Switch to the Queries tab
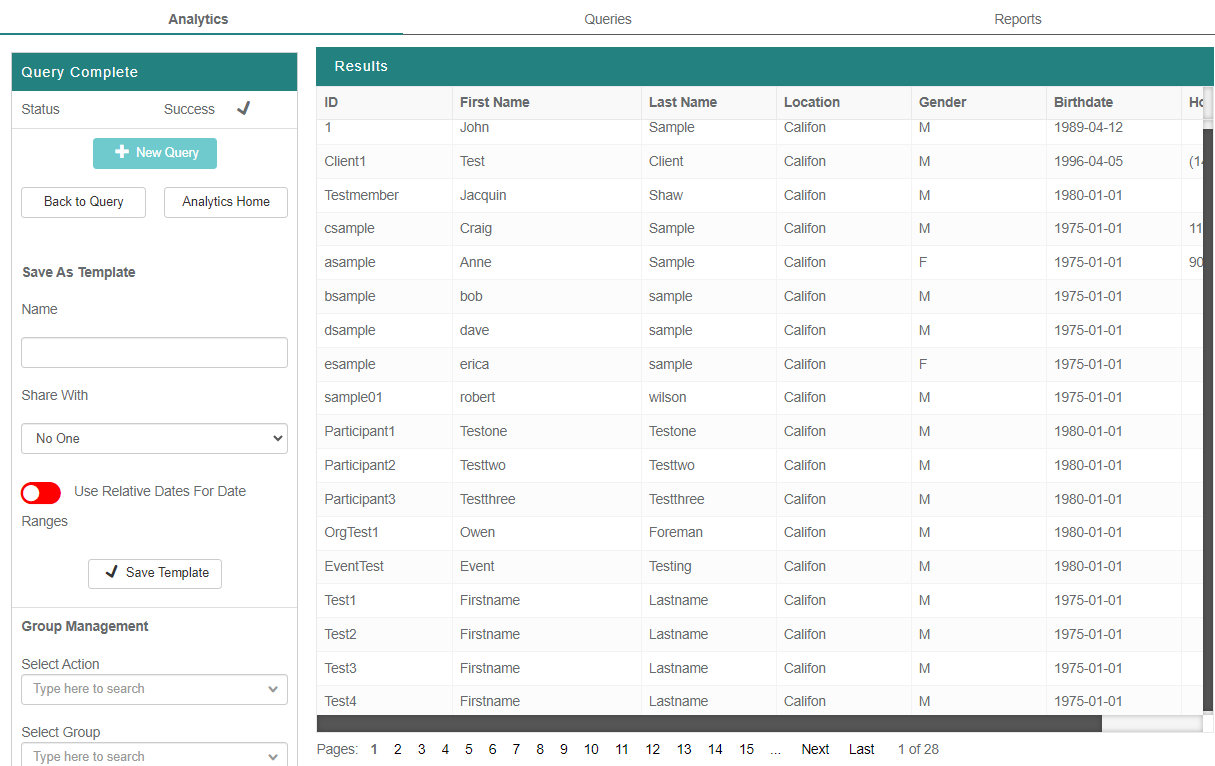The width and height of the screenshot is (1215, 766). click(608, 19)
